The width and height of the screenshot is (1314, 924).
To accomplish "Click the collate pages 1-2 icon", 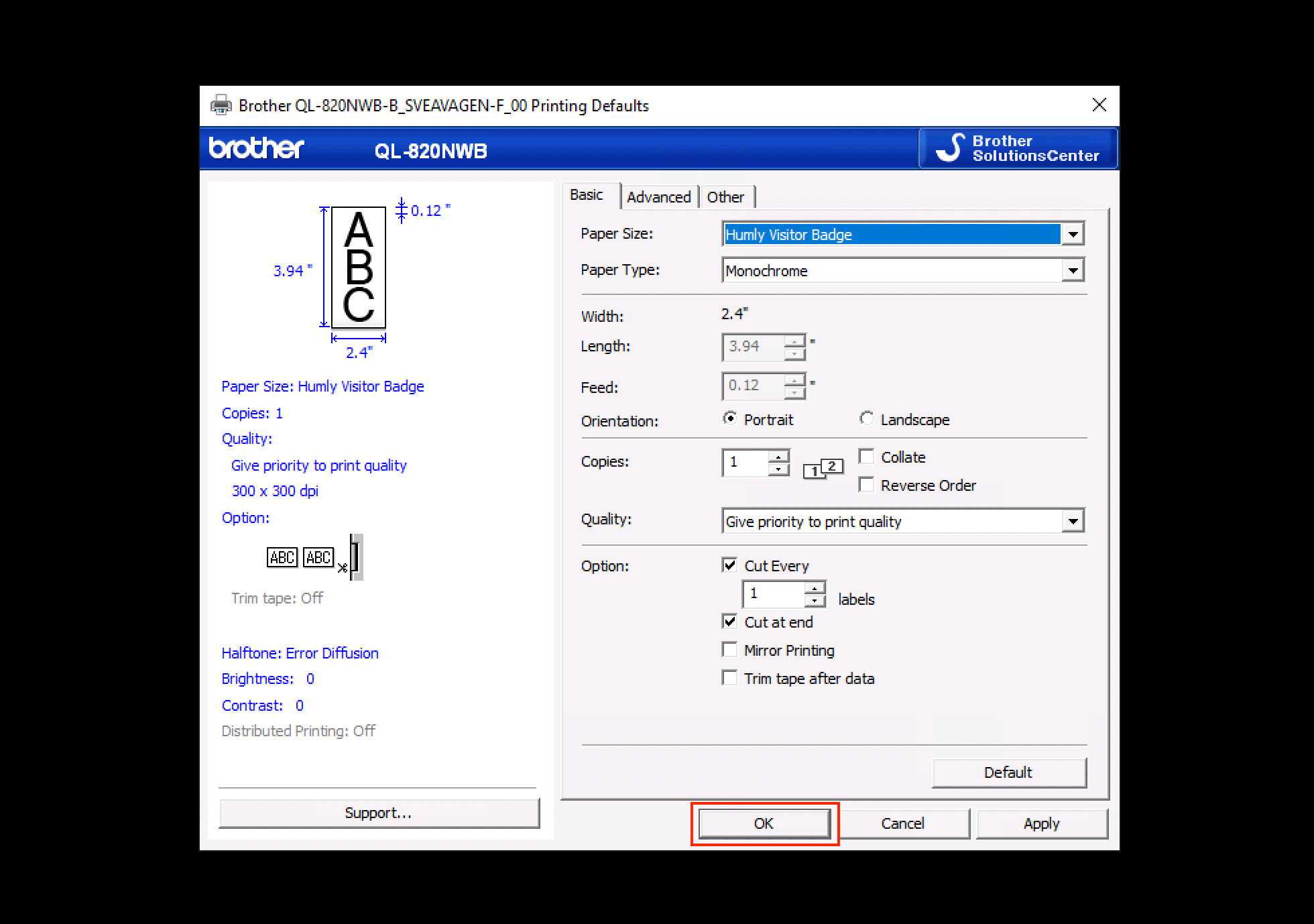I will click(823, 469).
